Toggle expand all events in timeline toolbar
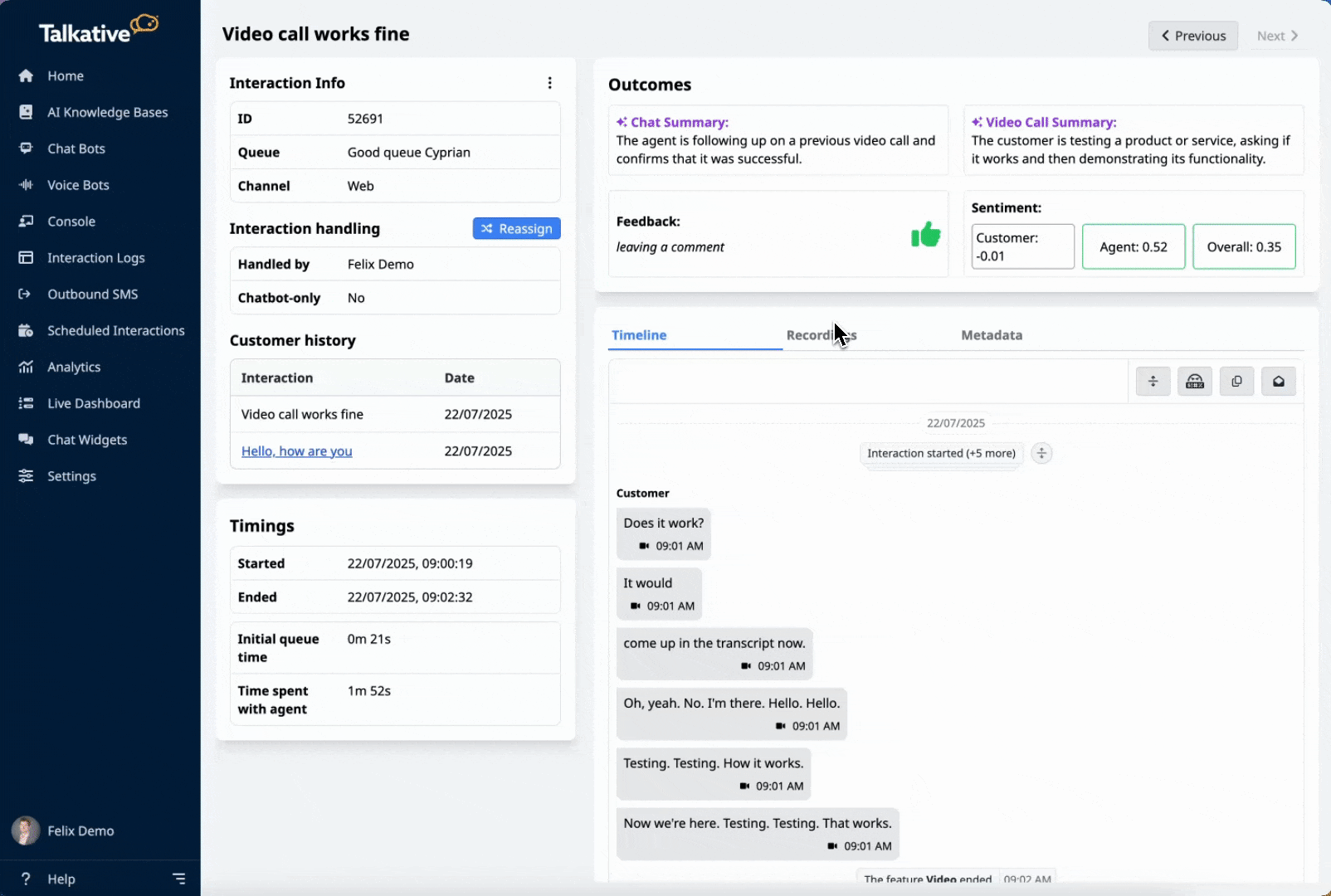Viewport: 1331px width, 896px height. (x=1153, y=382)
